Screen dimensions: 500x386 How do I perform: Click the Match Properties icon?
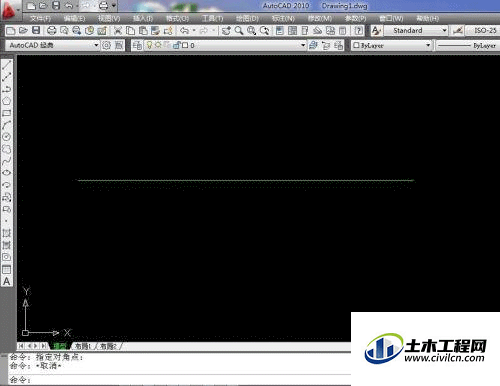155,31
